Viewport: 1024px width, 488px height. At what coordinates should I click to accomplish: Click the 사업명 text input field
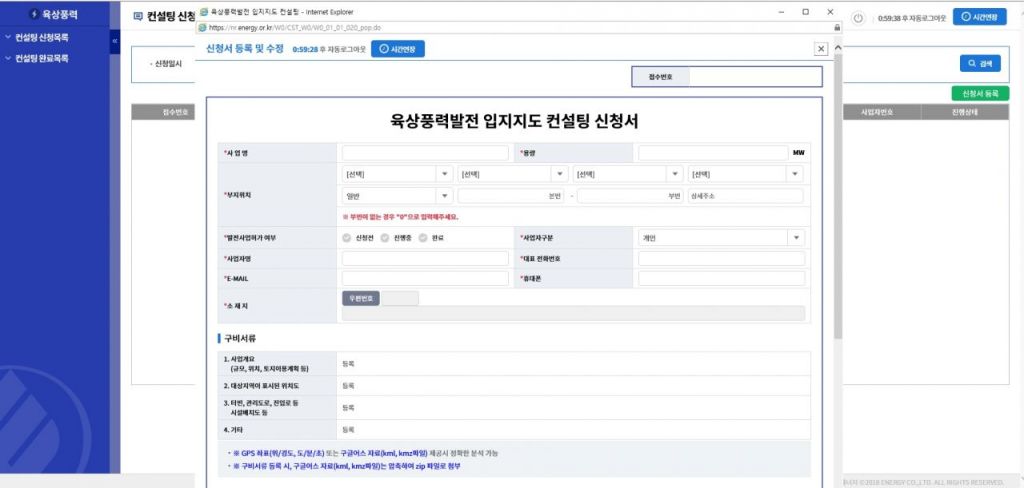coord(425,153)
